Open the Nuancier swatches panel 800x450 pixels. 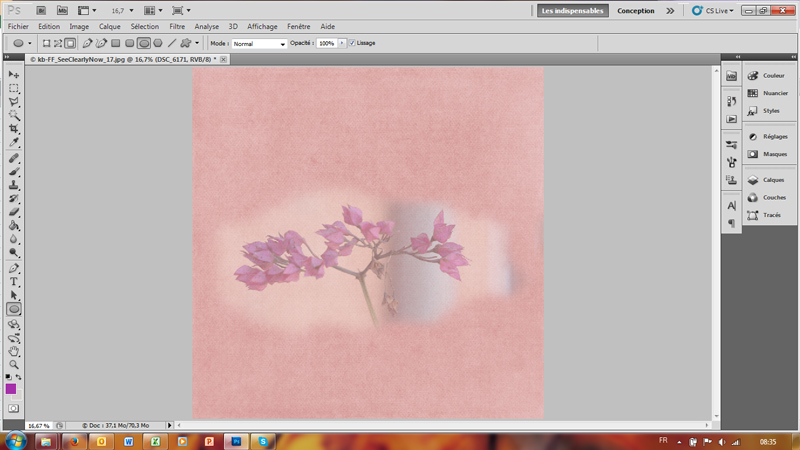point(773,93)
